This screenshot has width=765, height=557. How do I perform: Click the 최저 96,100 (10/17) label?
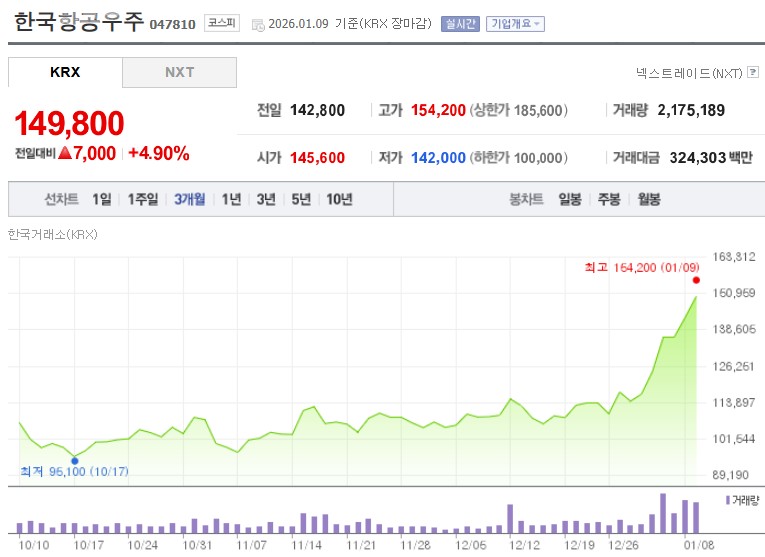(x=74, y=472)
